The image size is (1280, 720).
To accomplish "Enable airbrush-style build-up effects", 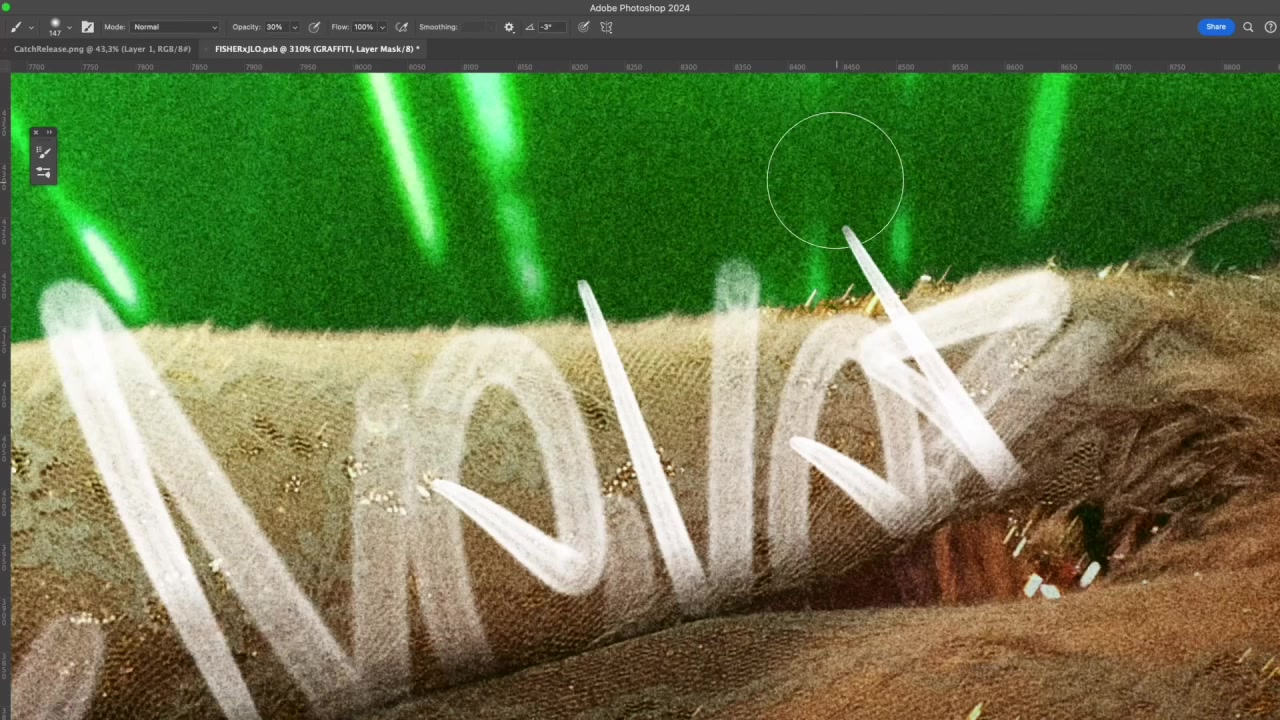I will (x=402, y=27).
